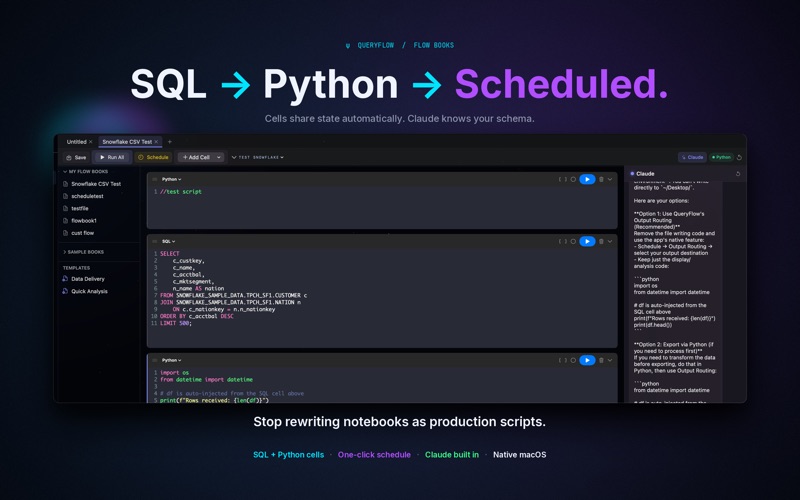Click brackets icon on first Python cell

pyautogui.click(x=563, y=179)
